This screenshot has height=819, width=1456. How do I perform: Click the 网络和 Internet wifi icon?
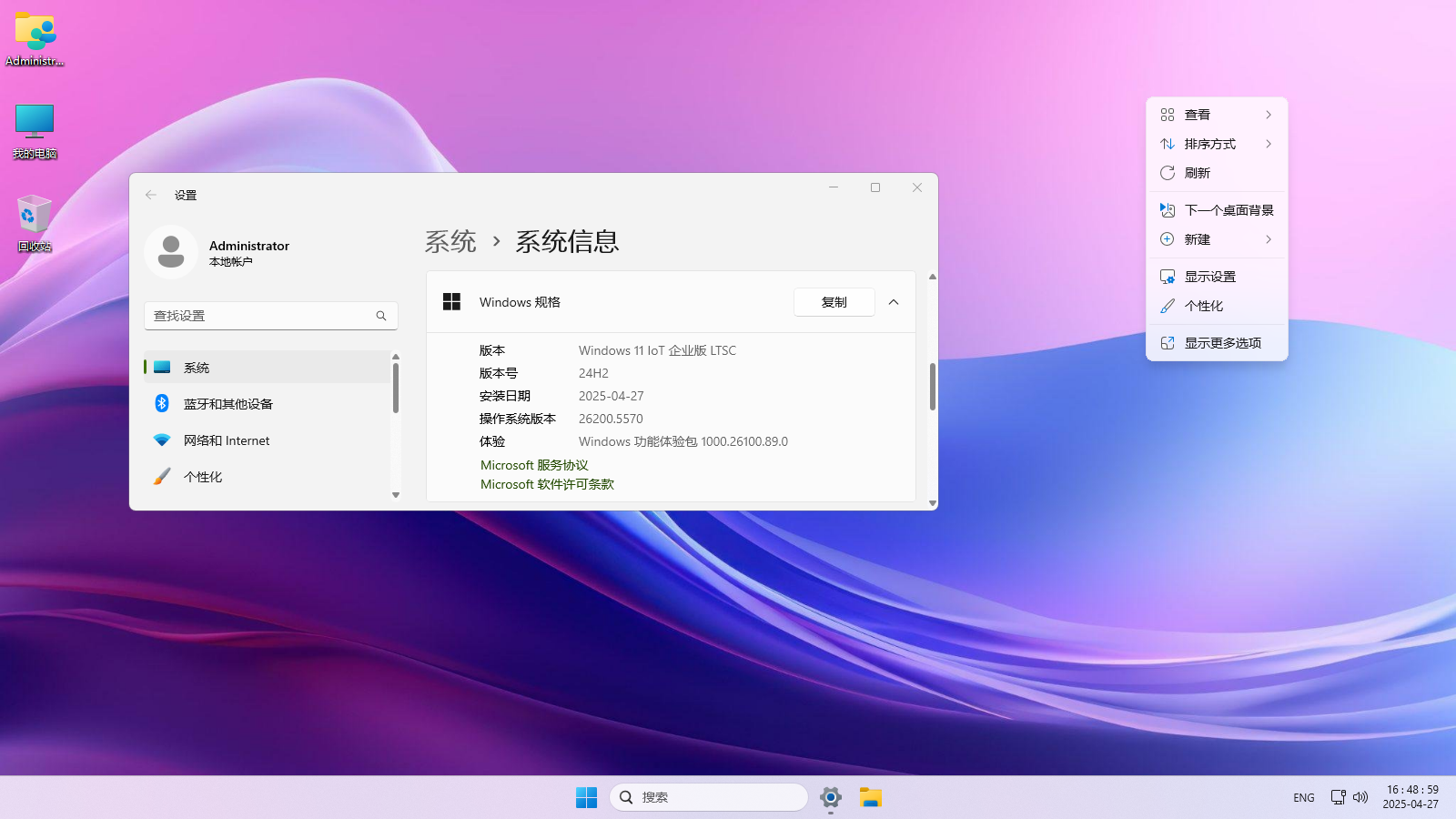(162, 440)
